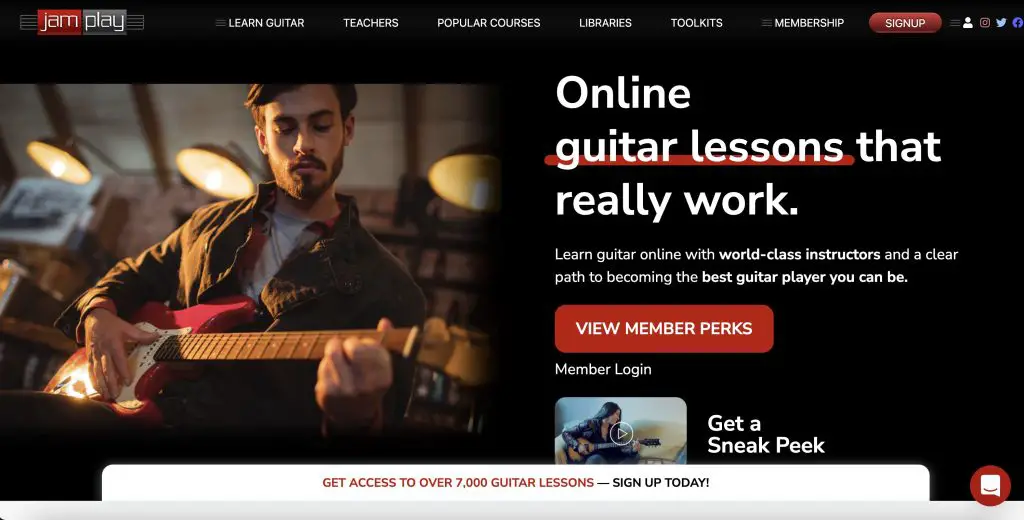
Task: Go to the Teachers page
Action: [x=371, y=23]
